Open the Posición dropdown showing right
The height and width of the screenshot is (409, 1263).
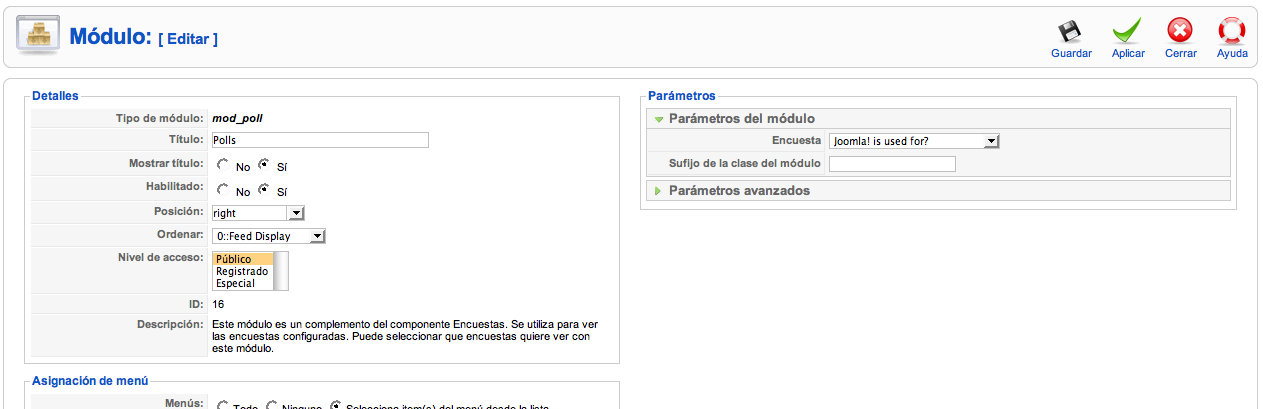pos(257,213)
